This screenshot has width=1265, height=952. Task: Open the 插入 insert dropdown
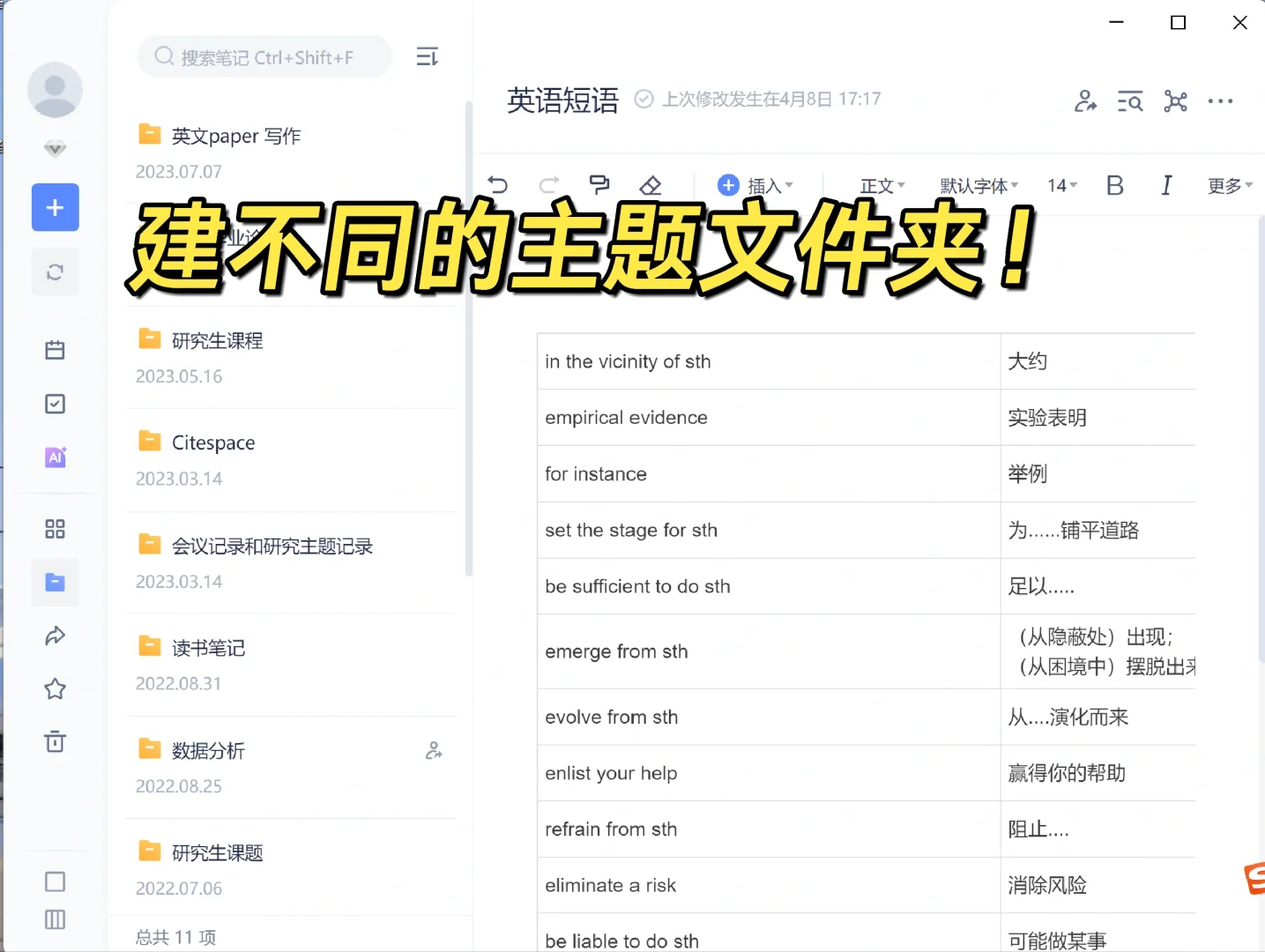click(756, 185)
